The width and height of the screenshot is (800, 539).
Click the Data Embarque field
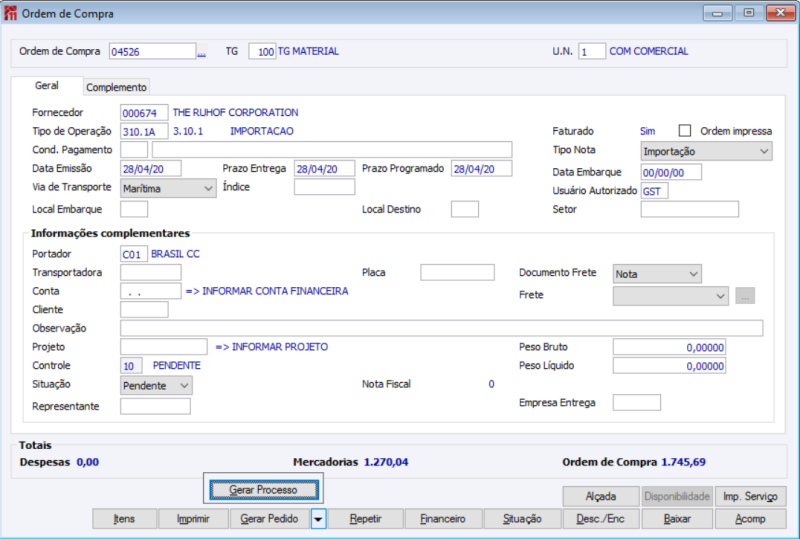tap(671, 173)
